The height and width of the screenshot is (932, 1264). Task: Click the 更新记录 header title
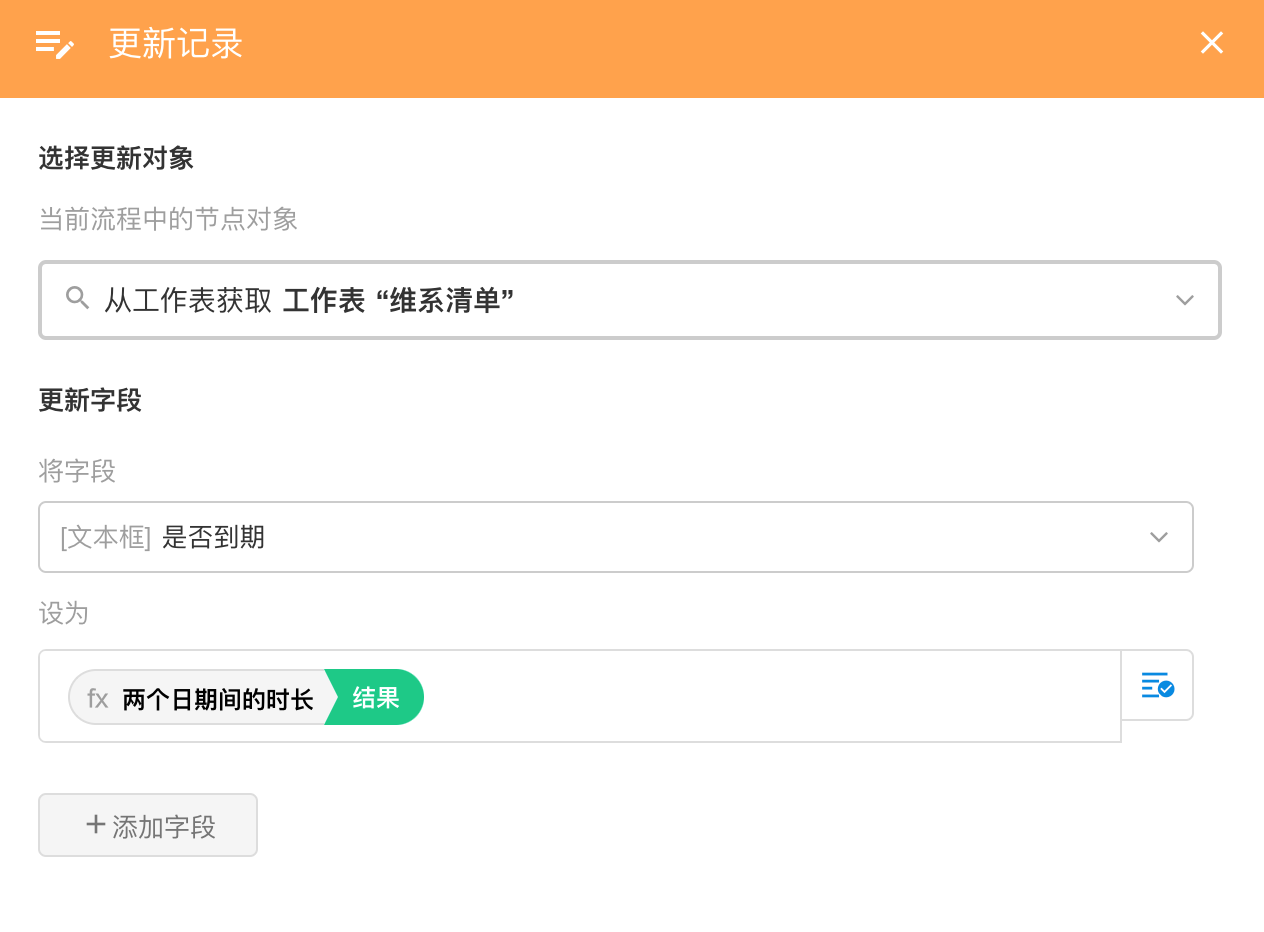(176, 44)
